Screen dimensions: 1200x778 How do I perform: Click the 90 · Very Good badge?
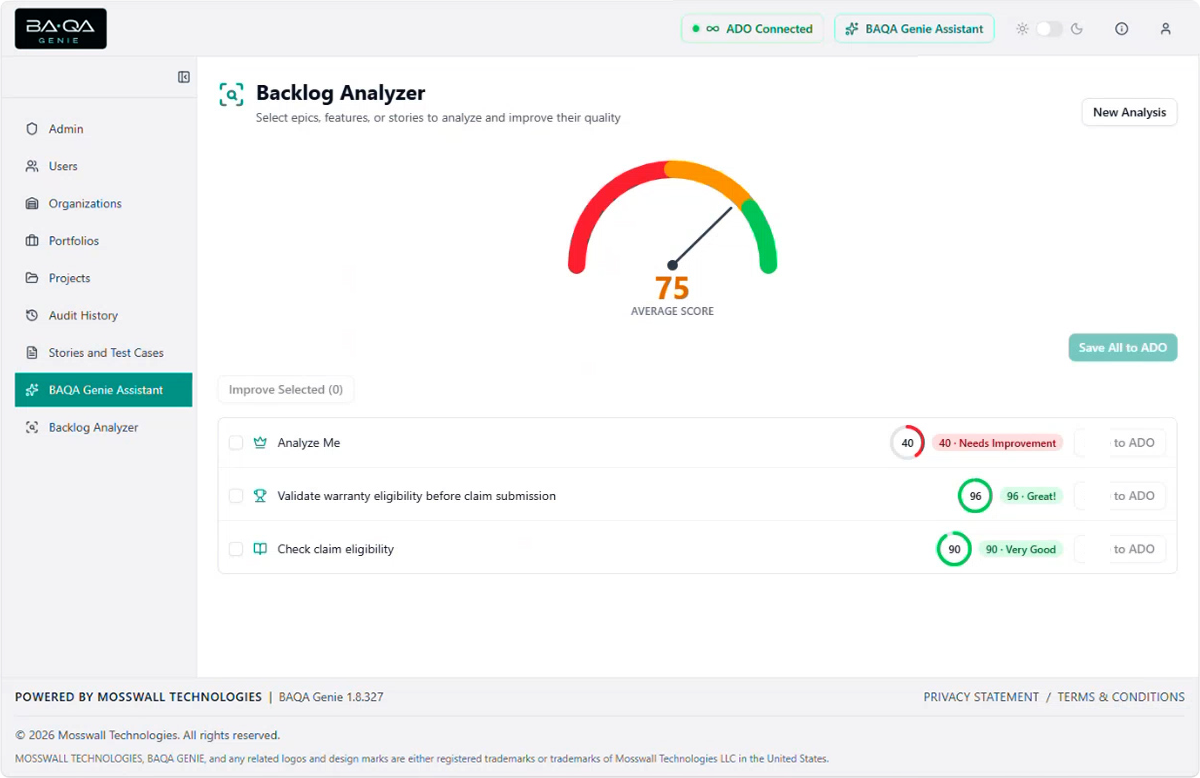(1021, 549)
